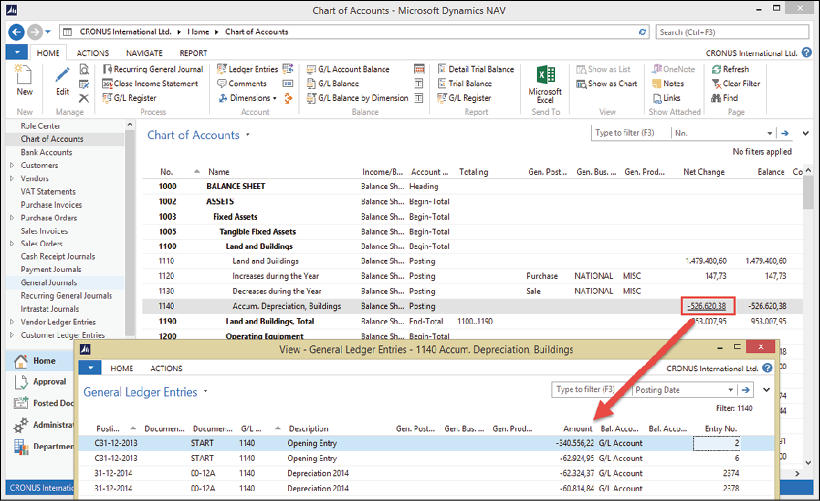Open G/L Register in the Process group
Screen dimensions: 820x501
tap(129, 98)
